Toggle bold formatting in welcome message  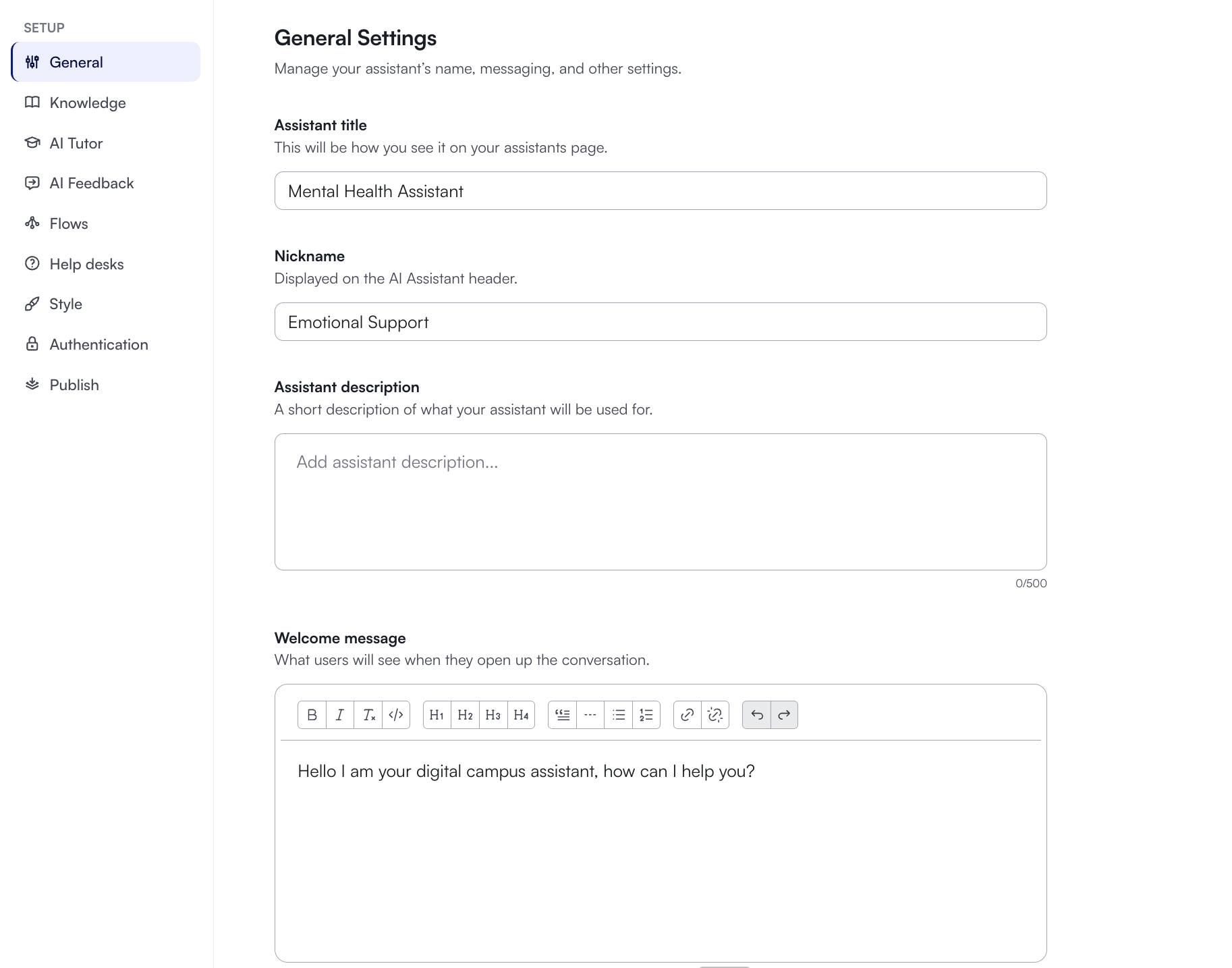(x=312, y=715)
